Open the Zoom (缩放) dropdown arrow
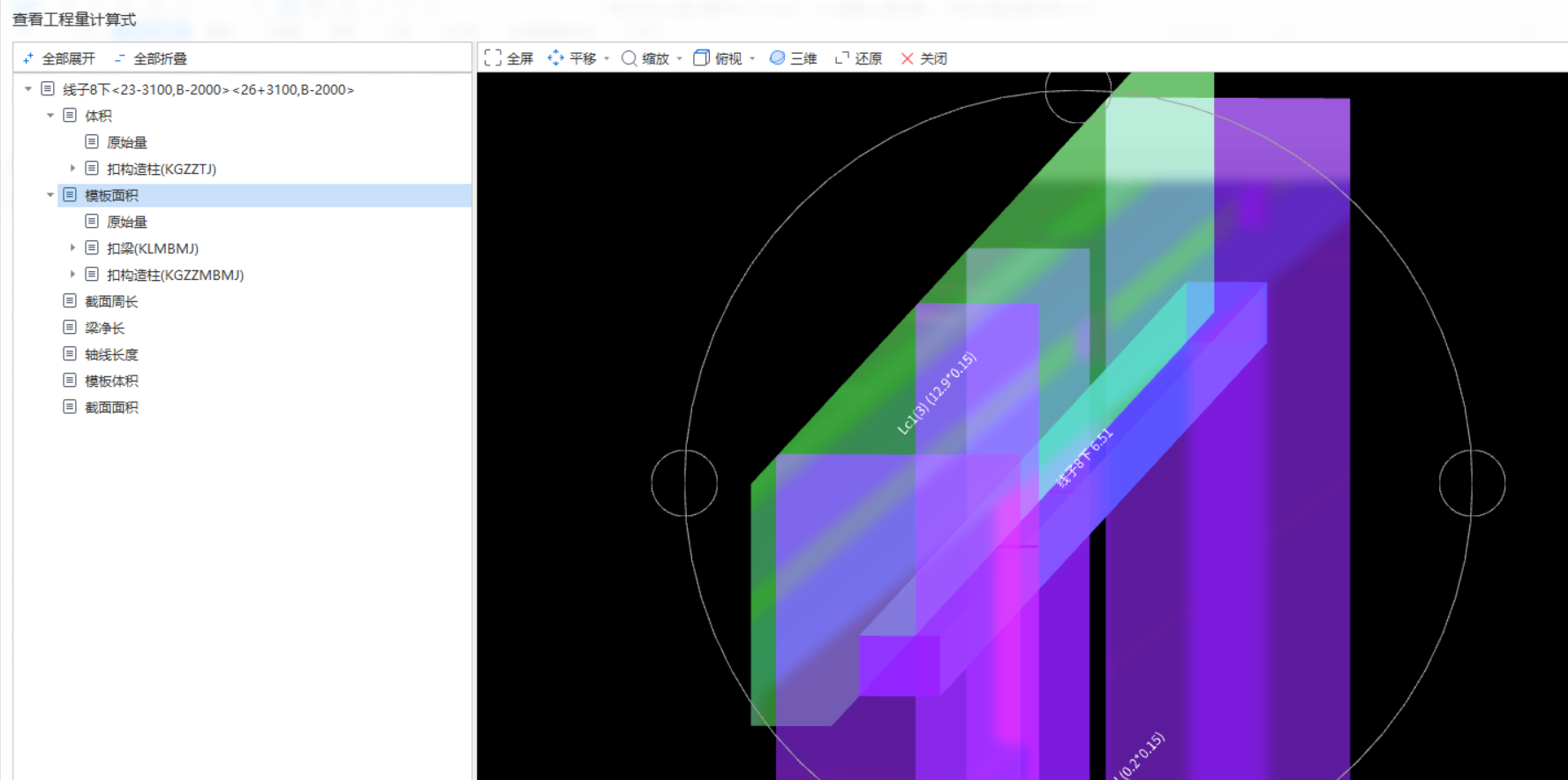This screenshot has height=780, width=1568. tap(679, 59)
